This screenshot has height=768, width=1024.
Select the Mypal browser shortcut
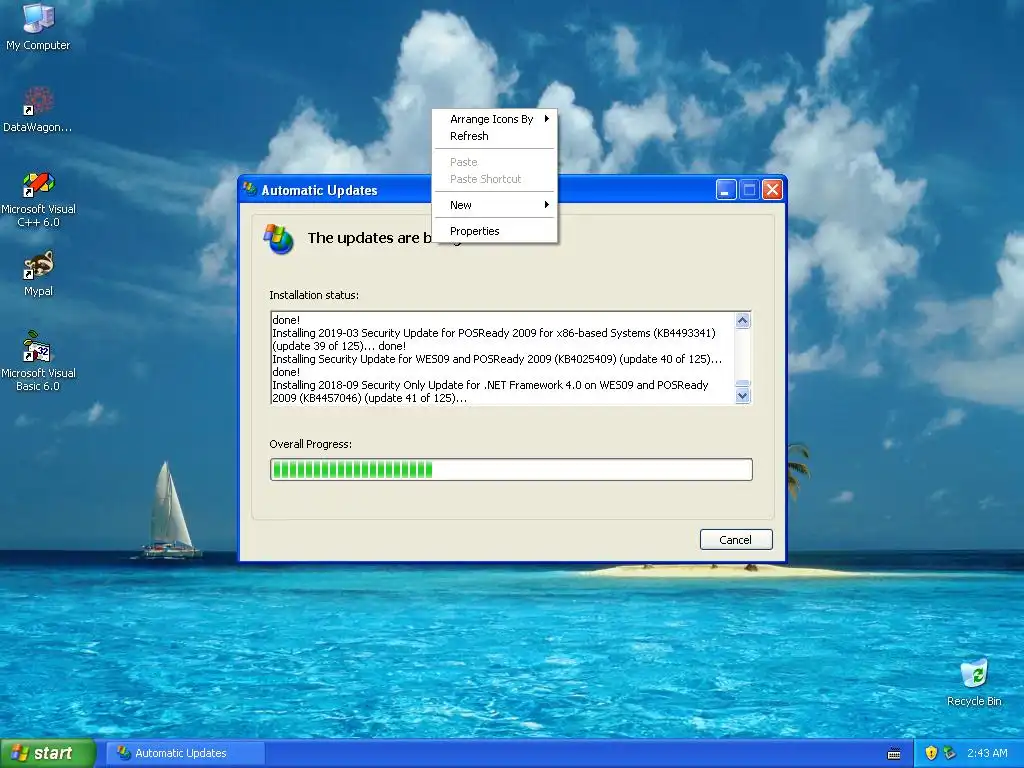[x=38, y=274]
